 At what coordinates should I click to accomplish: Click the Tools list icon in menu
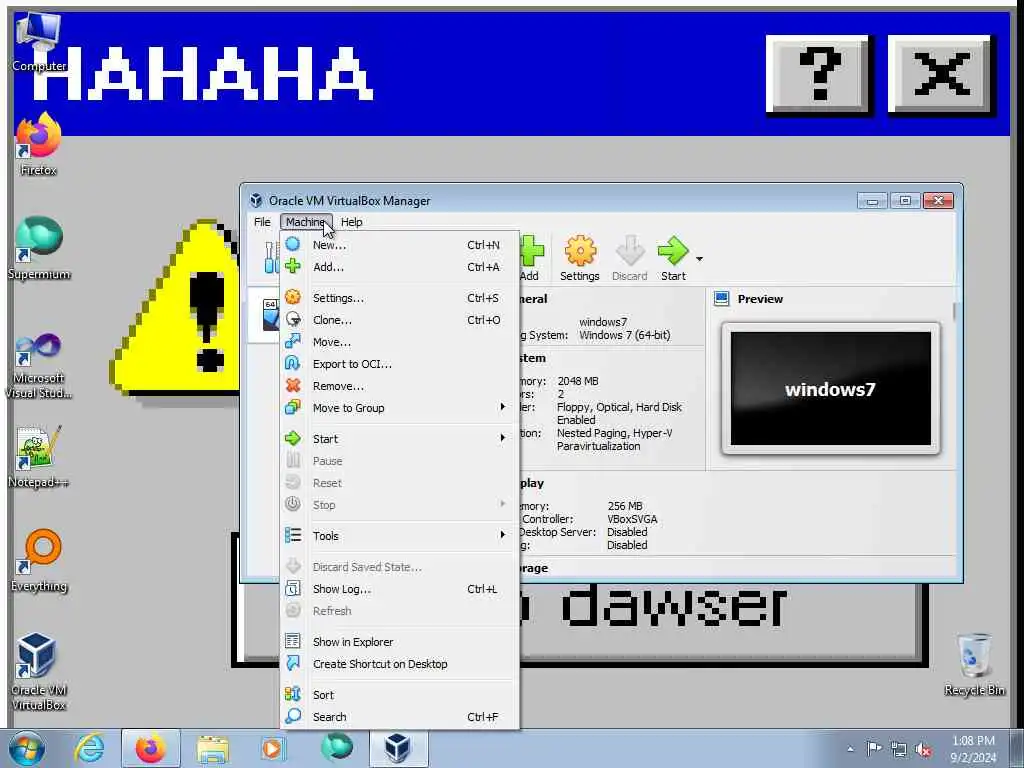click(x=293, y=535)
